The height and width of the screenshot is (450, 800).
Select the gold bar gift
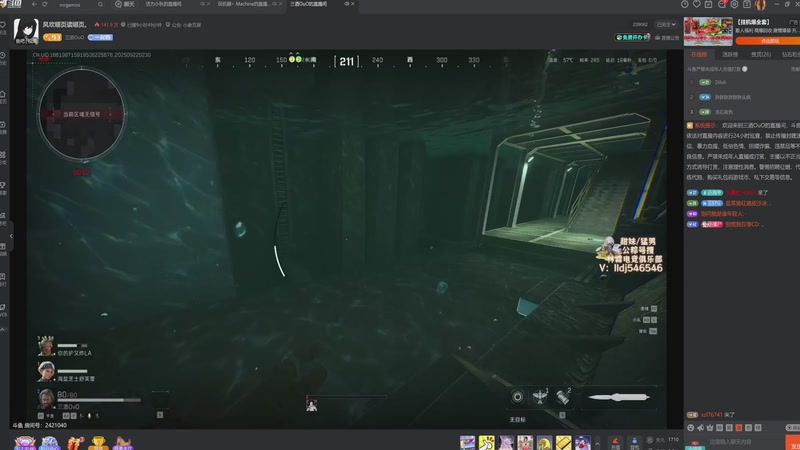pyautogui.click(x=563, y=442)
